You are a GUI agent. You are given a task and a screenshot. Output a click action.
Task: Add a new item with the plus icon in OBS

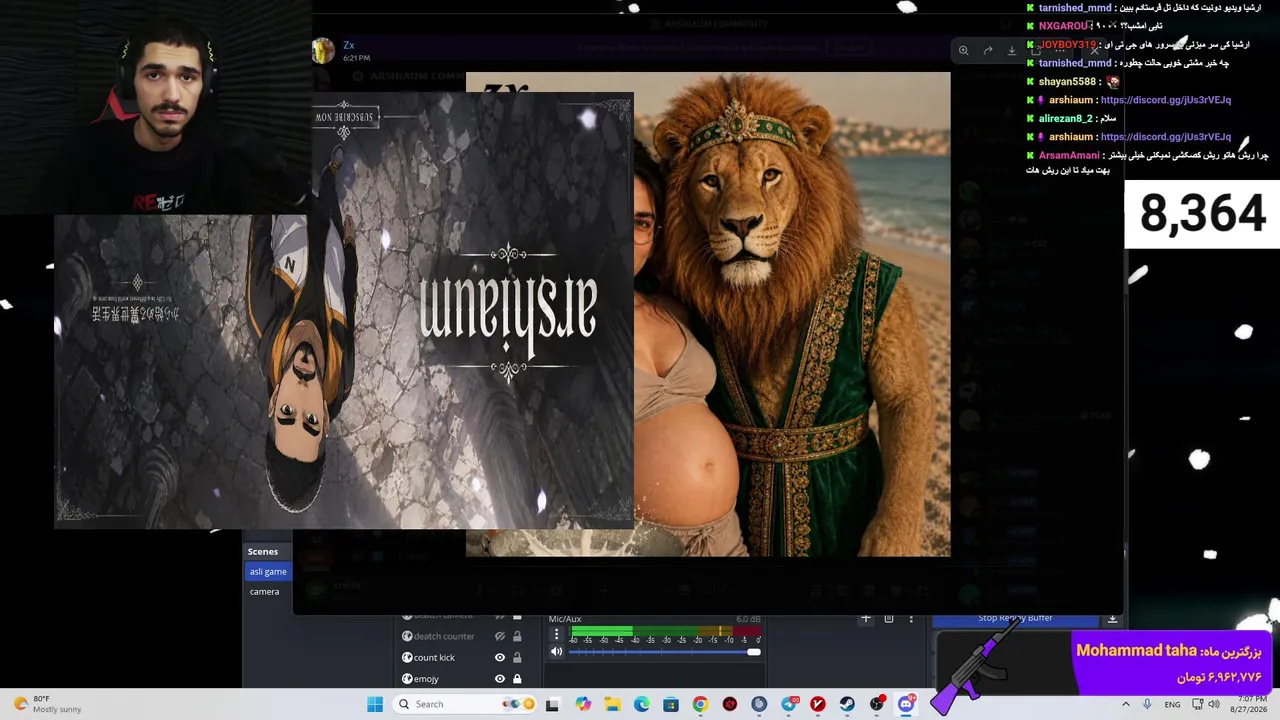[x=866, y=619]
